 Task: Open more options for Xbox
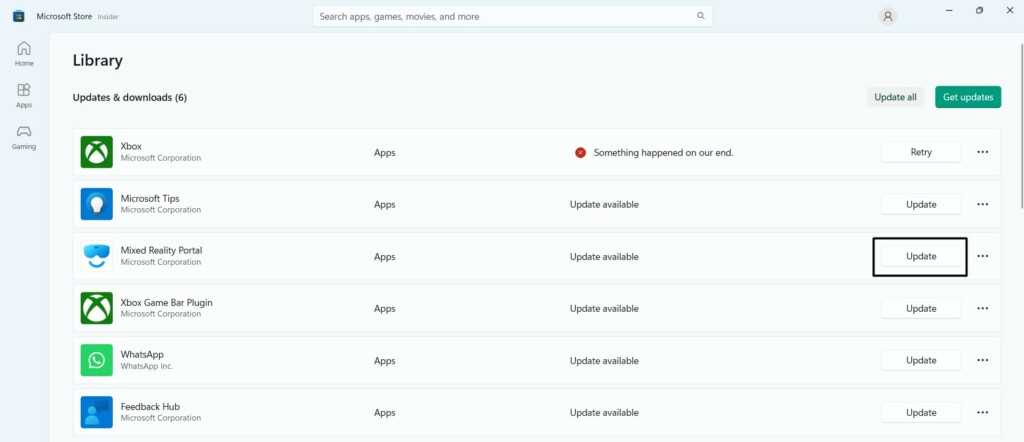click(982, 152)
